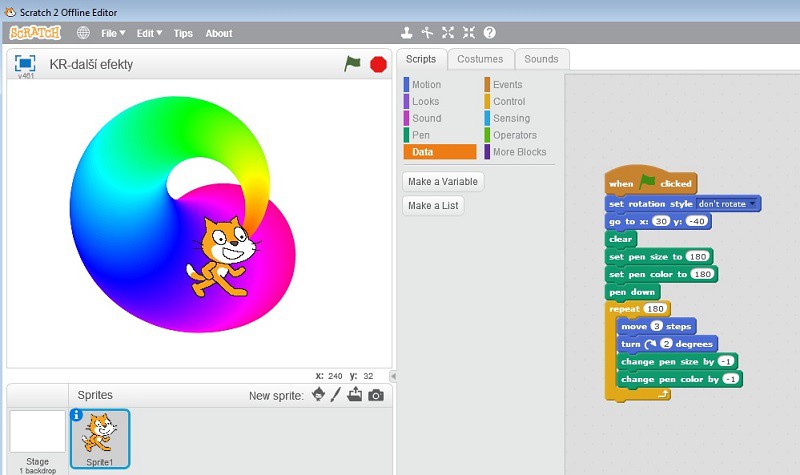800x475 pixels.
Task: Click the 'when flag clicked' hat block
Action: (650, 181)
